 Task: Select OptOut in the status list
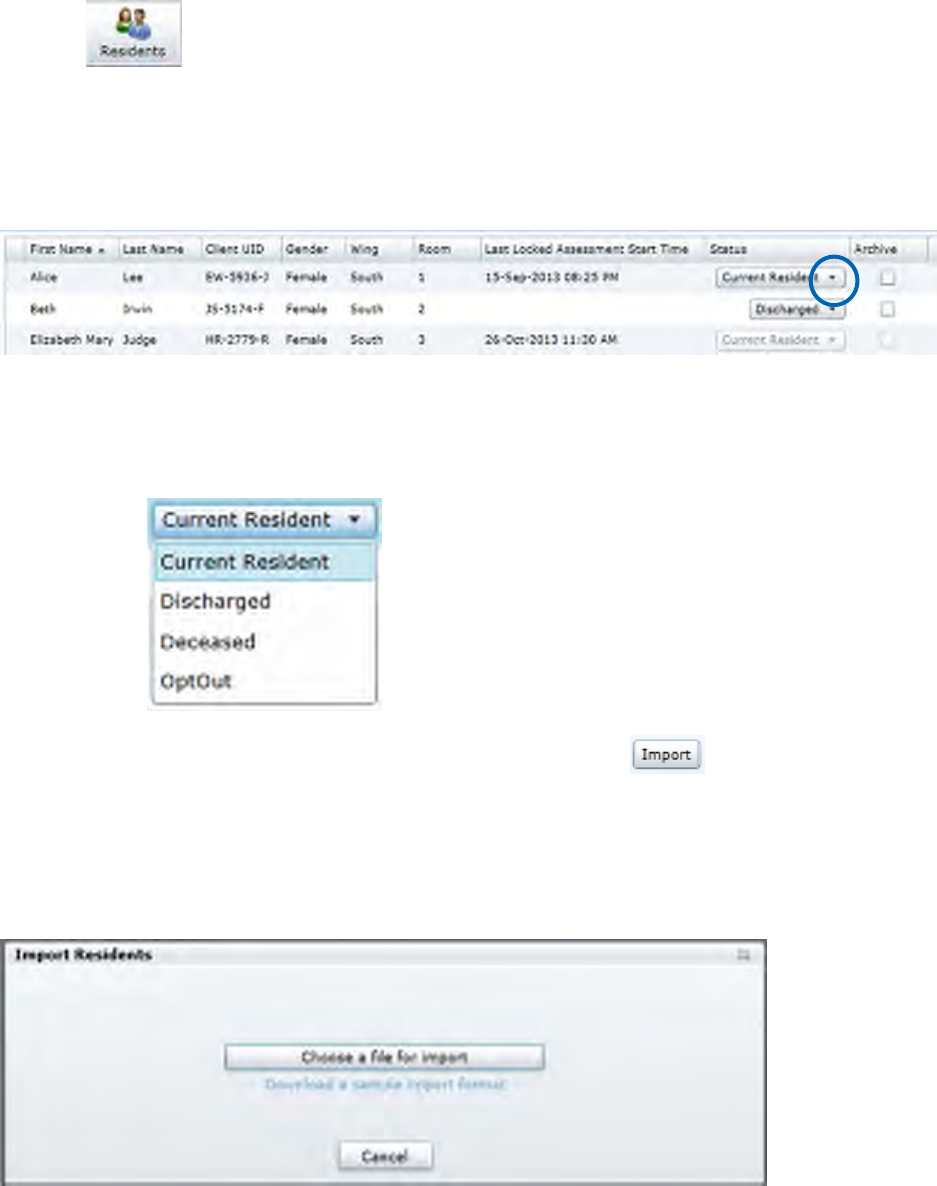pyautogui.click(x=265, y=681)
